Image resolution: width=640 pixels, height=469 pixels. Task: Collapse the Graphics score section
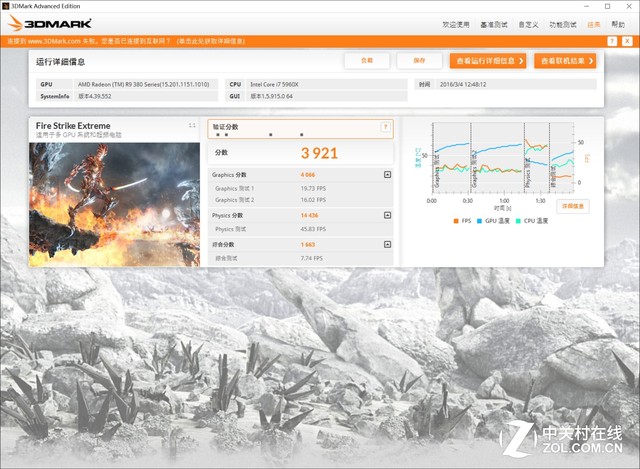click(387, 174)
